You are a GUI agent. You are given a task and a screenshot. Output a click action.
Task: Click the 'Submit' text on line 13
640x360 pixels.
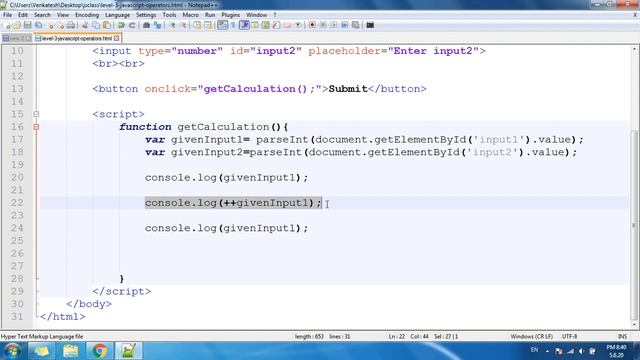pyautogui.click(x=348, y=89)
